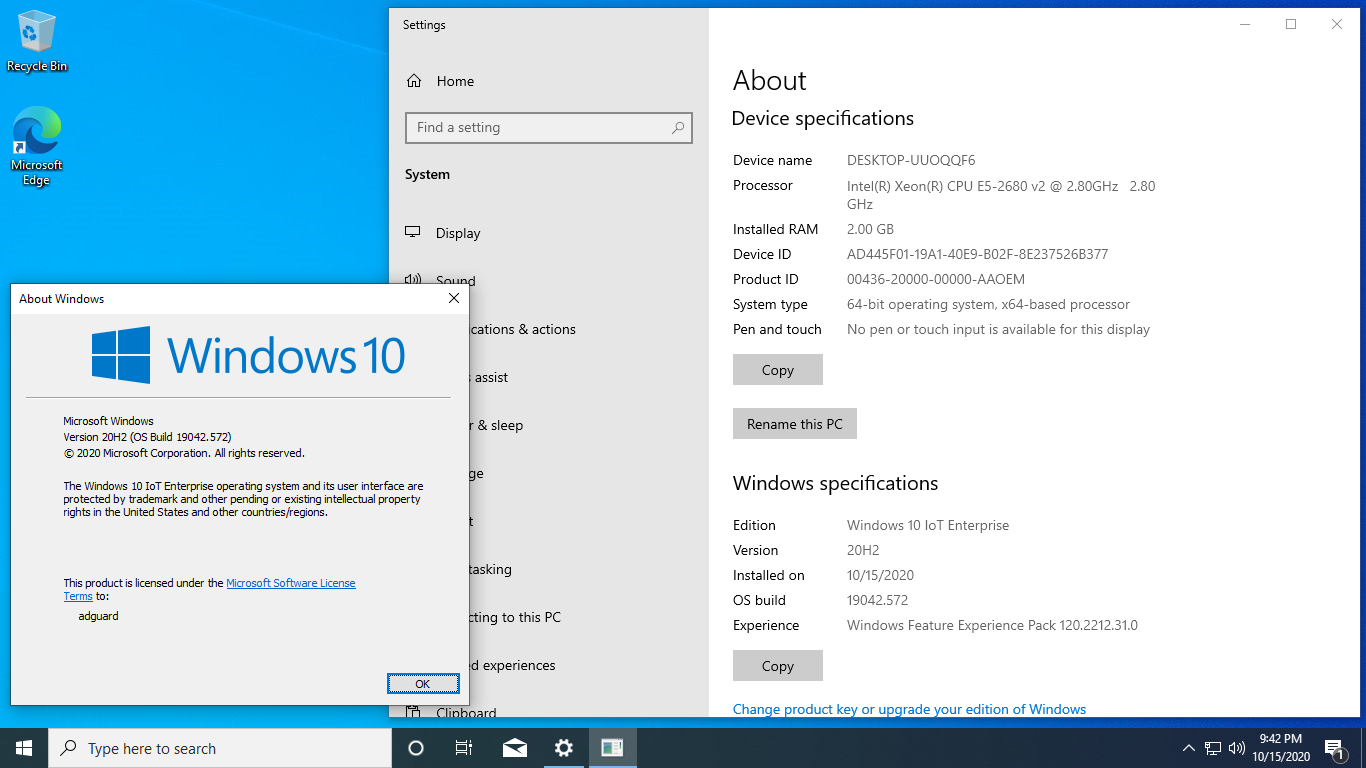1366x768 pixels.
Task: Click the Version 20H2 line in About Windows
Action: click(147, 437)
